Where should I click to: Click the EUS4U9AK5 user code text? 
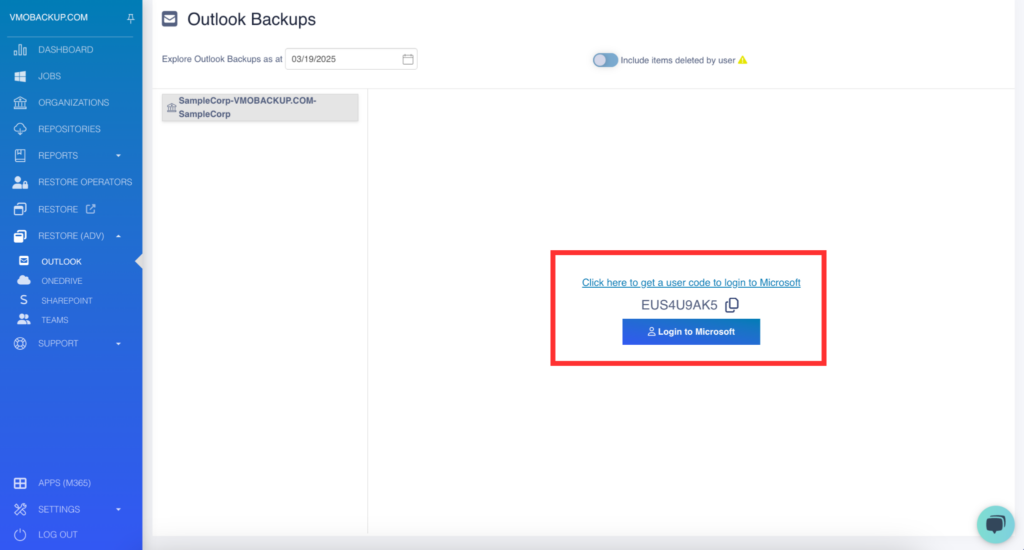point(679,305)
